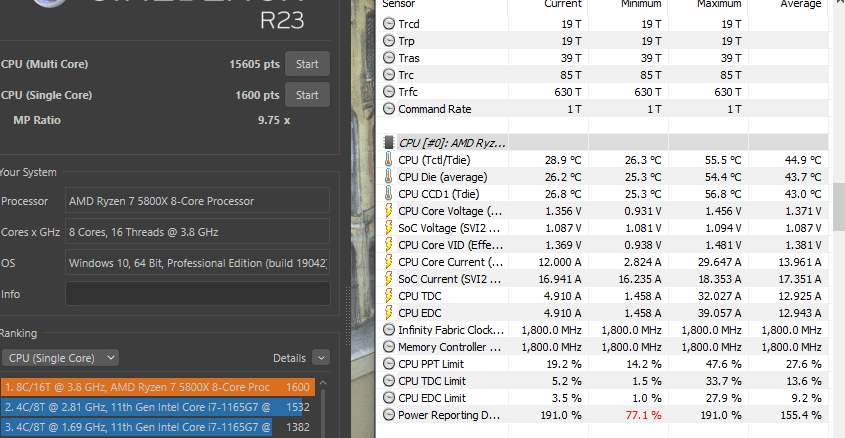Image resolution: width=845 pixels, height=438 pixels.
Task: Click the SoC Voltage lightning icon
Action: tap(389, 228)
